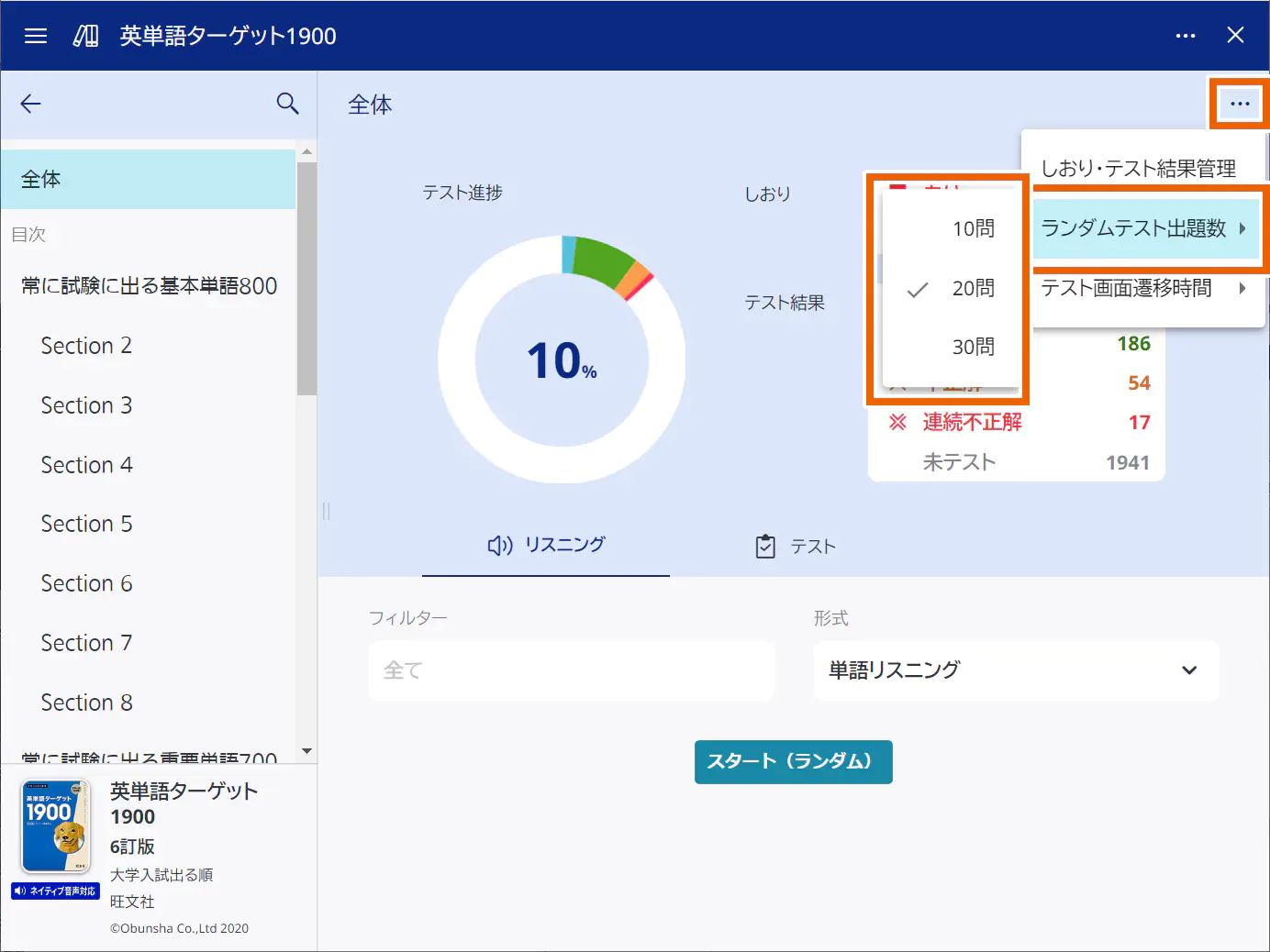Click the arrow beside ランダムテスト出題数
Viewport: 1270px width, 952px height.
pos(1242,228)
